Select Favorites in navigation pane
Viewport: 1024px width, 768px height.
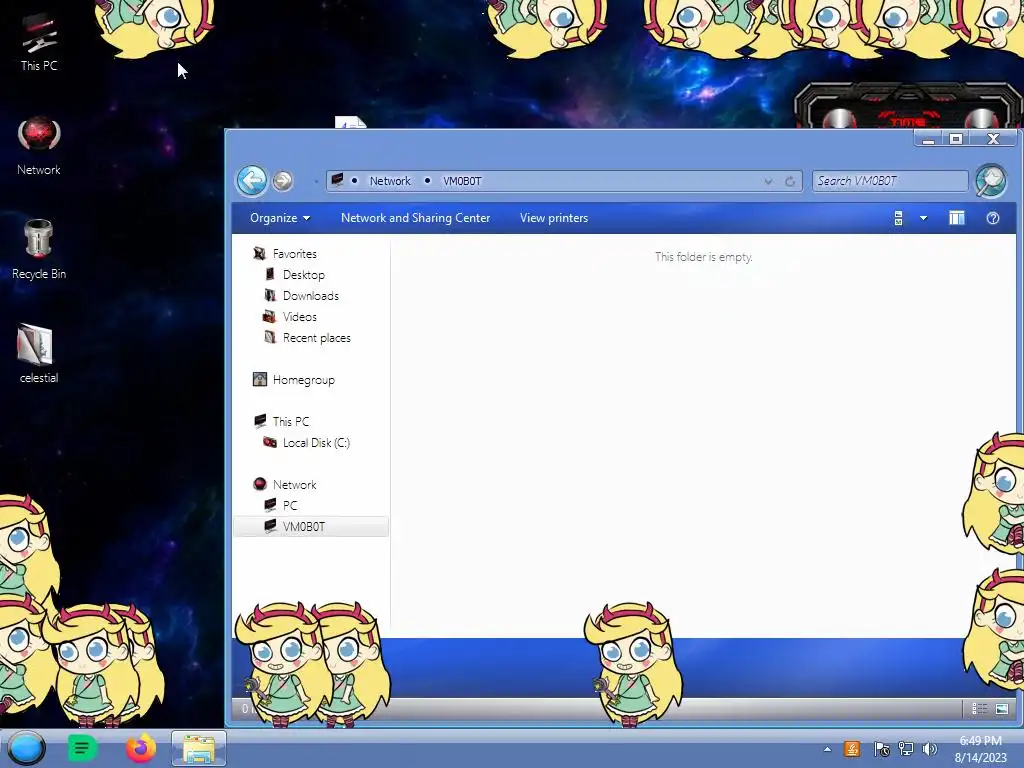(x=295, y=253)
